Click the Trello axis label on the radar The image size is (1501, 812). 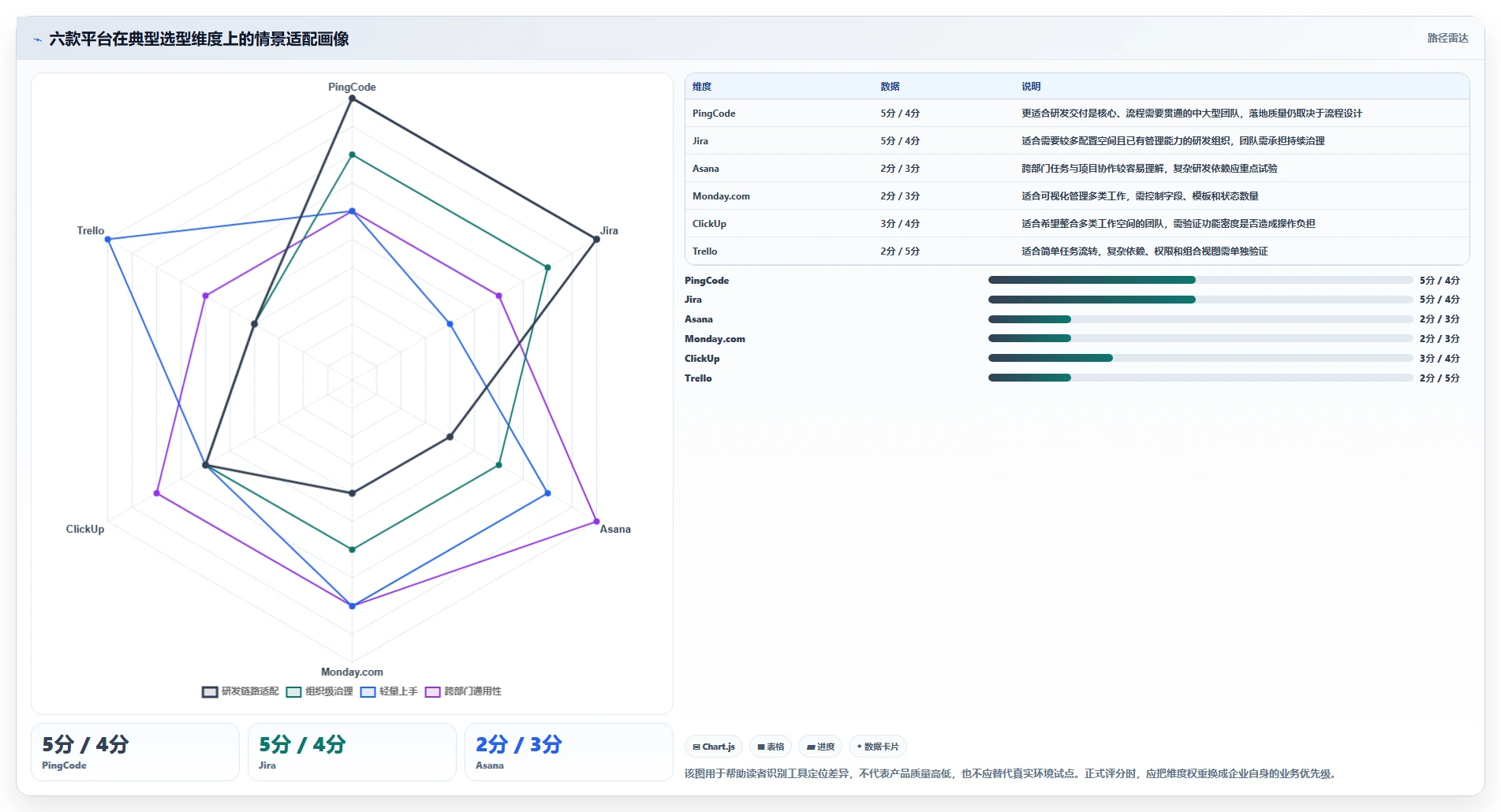[91, 230]
